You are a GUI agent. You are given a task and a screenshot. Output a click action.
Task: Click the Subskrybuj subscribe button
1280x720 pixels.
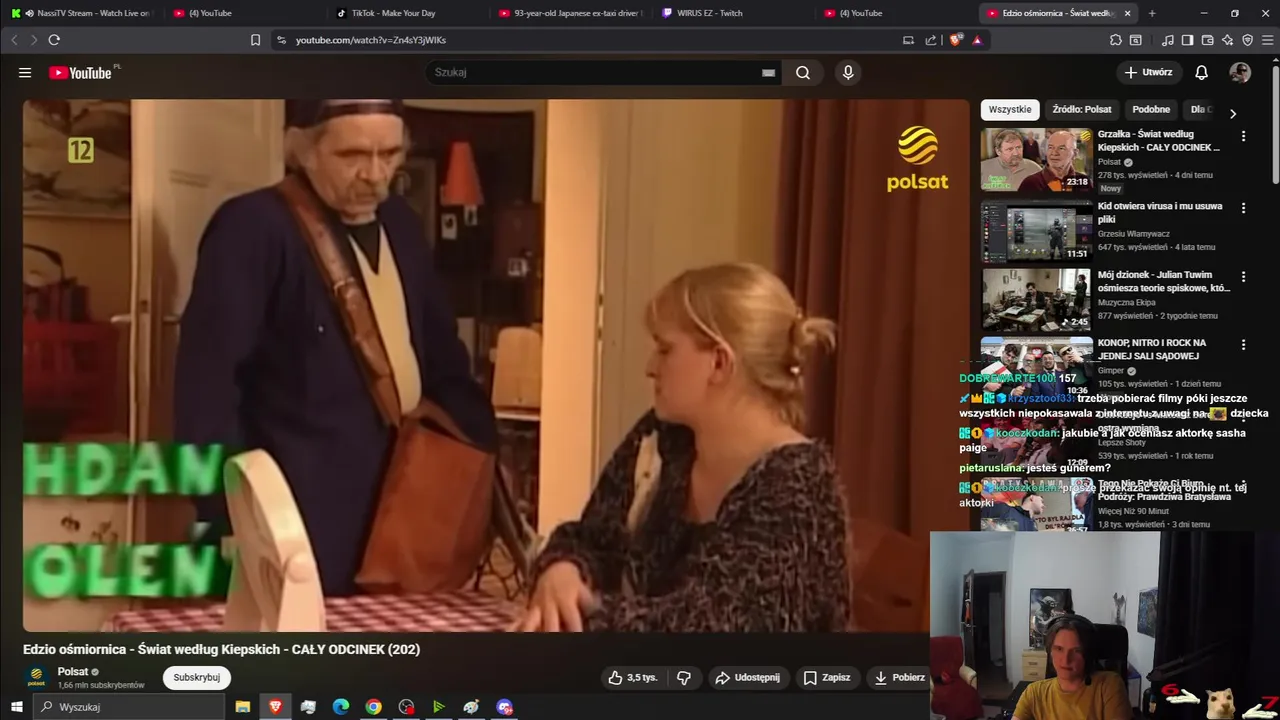pos(197,677)
